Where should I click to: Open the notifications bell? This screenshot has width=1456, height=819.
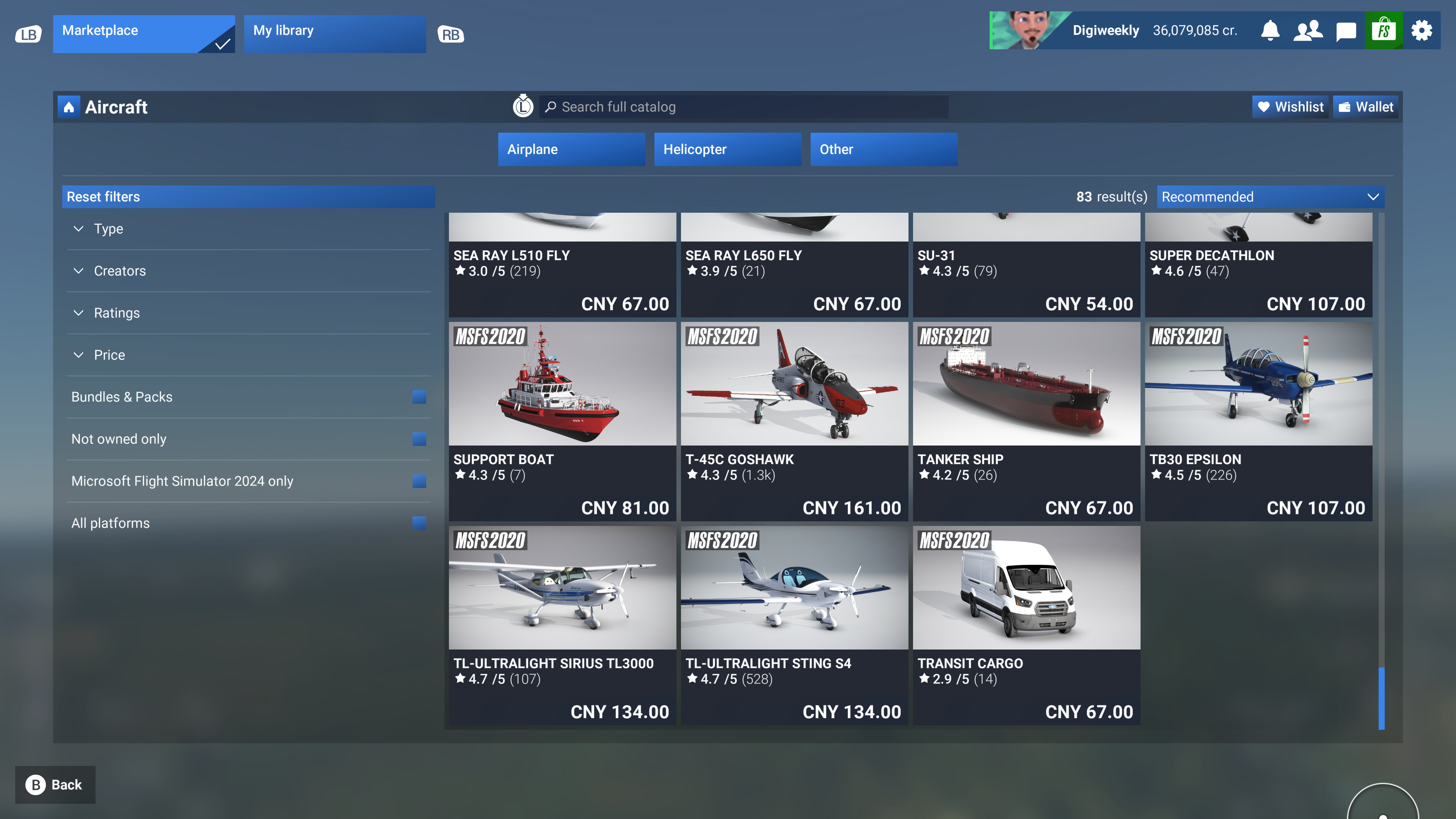tap(1270, 30)
